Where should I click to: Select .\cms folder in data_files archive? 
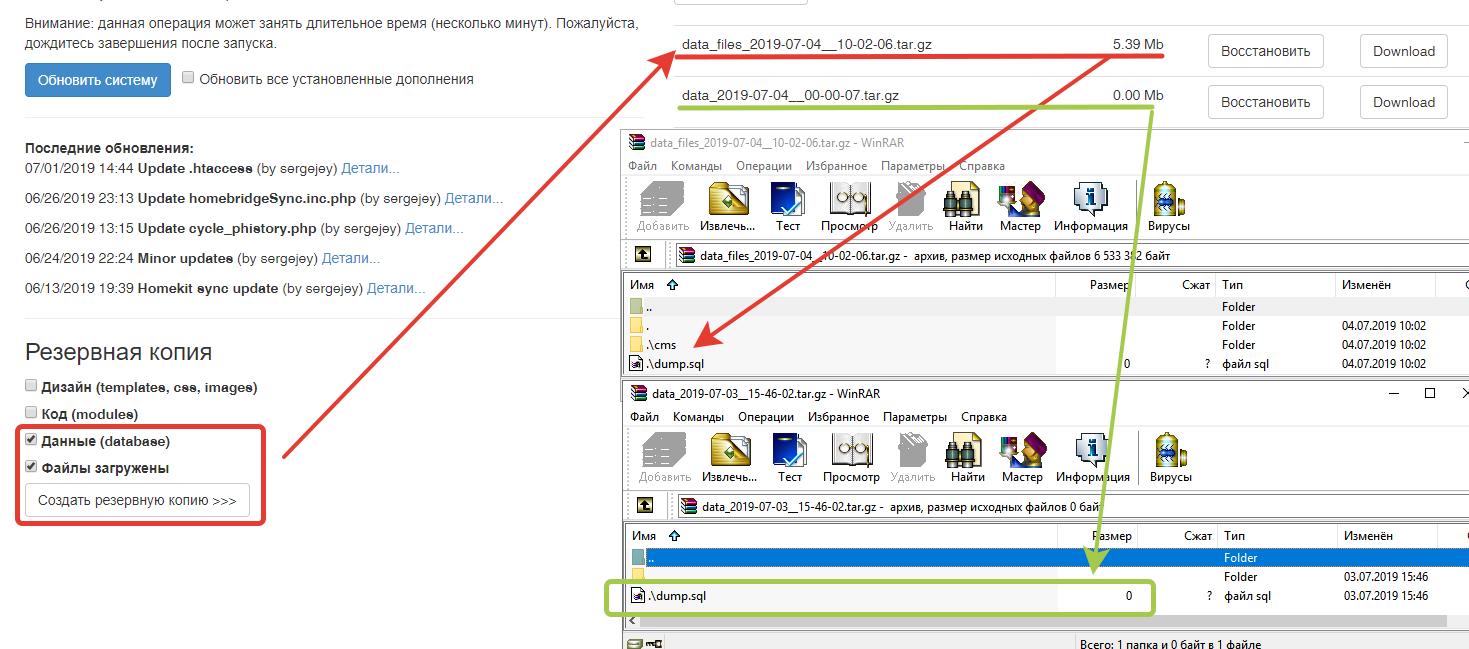click(662, 345)
